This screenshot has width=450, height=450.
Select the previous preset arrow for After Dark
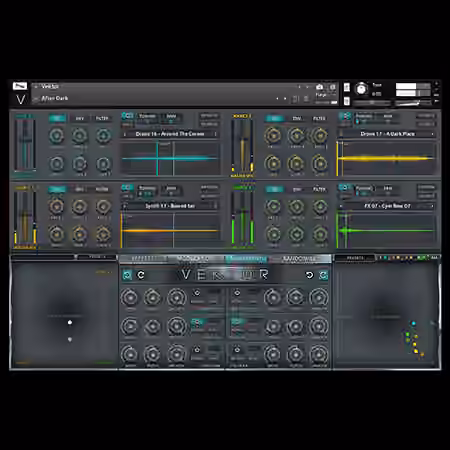(x=277, y=99)
